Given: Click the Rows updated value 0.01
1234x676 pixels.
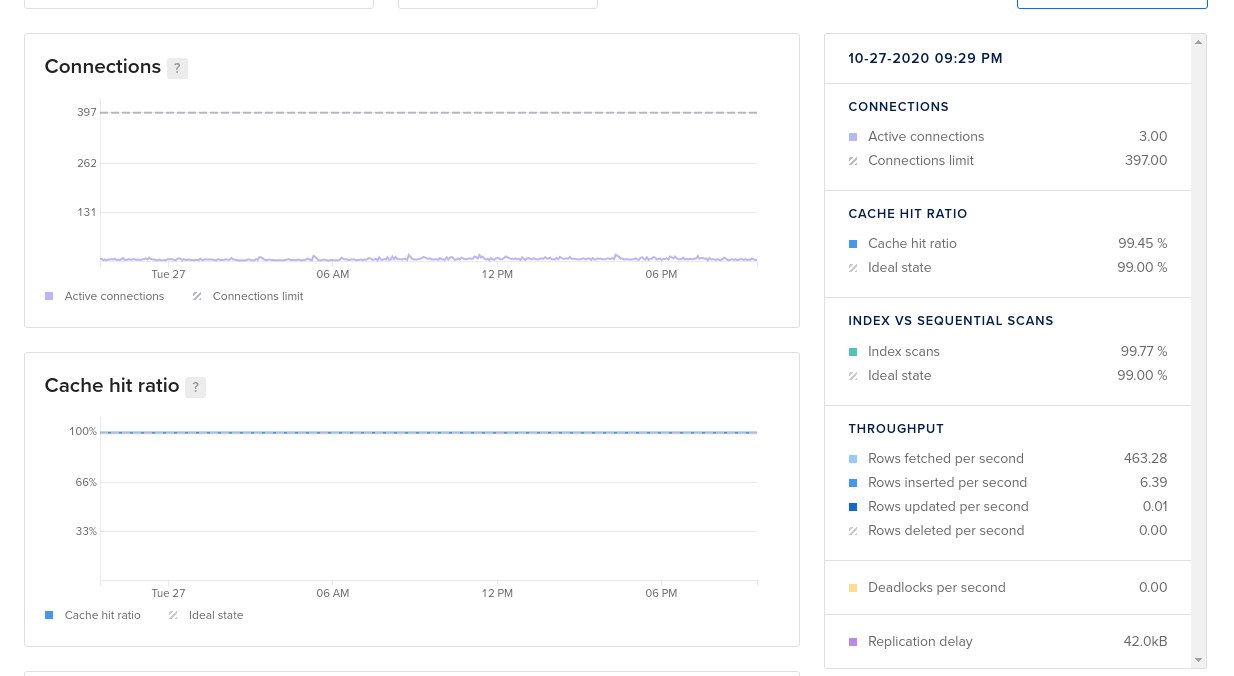Looking at the screenshot, I should click(1155, 507).
